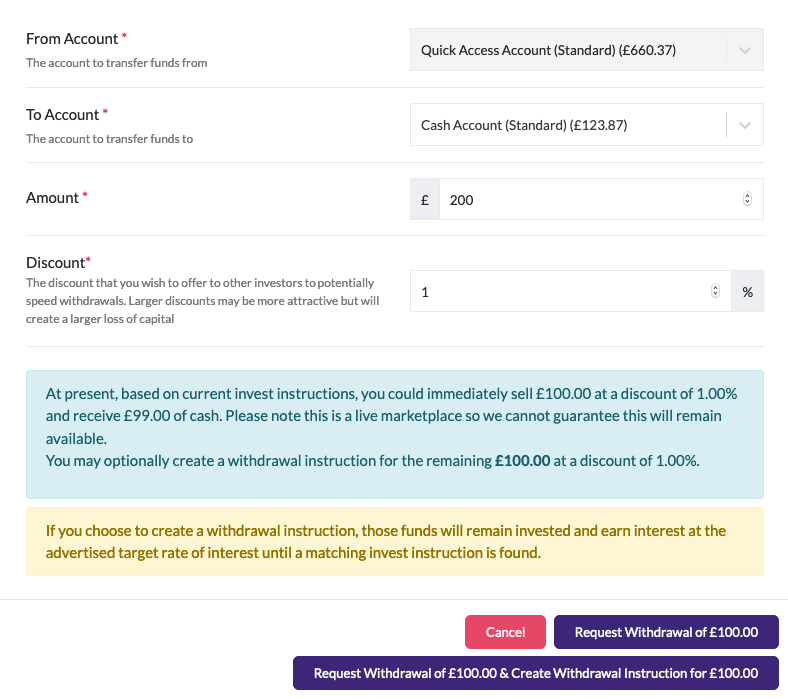Image resolution: width=788 pixels, height=699 pixels.
Task: Click the From Account chevron arrow
Action: pyautogui.click(x=744, y=50)
